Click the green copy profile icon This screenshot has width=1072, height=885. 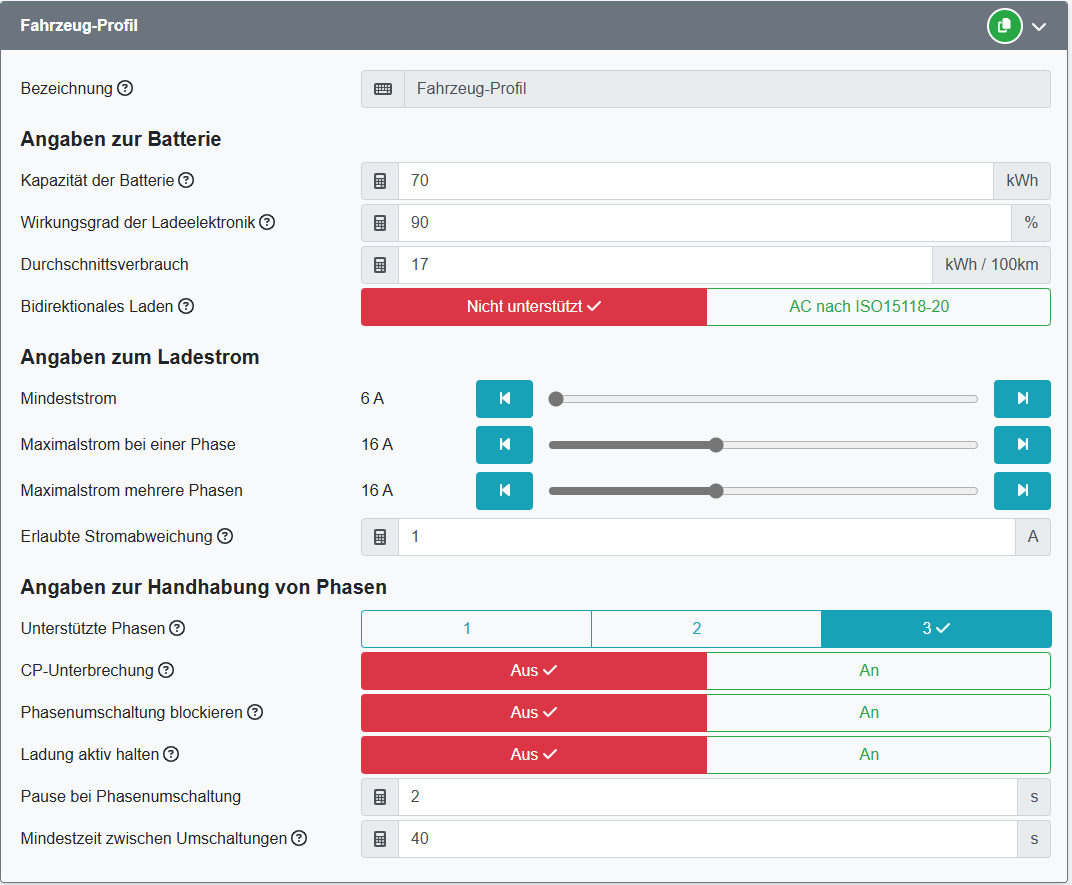click(x=1004, y=26)
